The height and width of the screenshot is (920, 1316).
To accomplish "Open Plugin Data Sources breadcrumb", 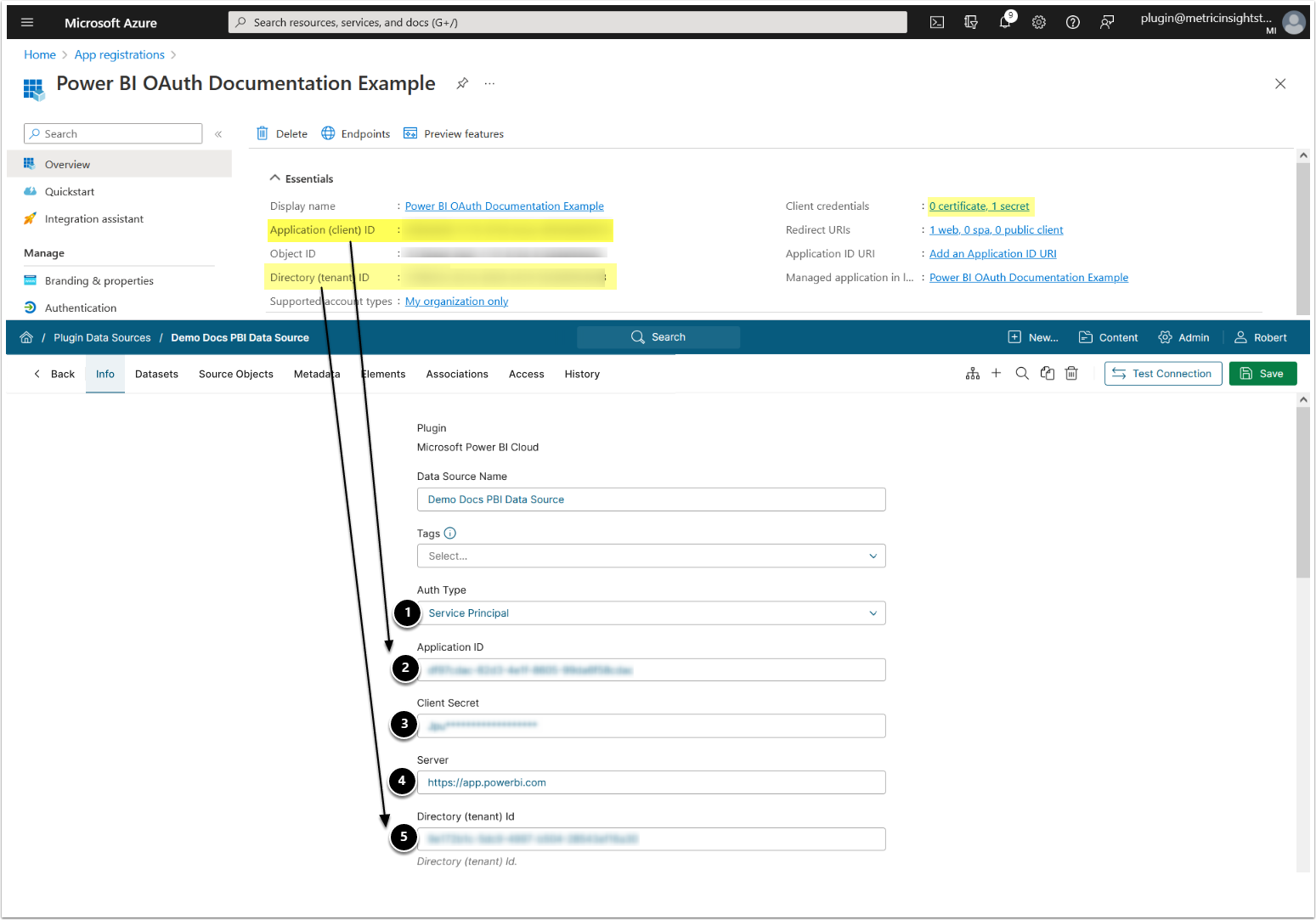I will click(102, 337).
